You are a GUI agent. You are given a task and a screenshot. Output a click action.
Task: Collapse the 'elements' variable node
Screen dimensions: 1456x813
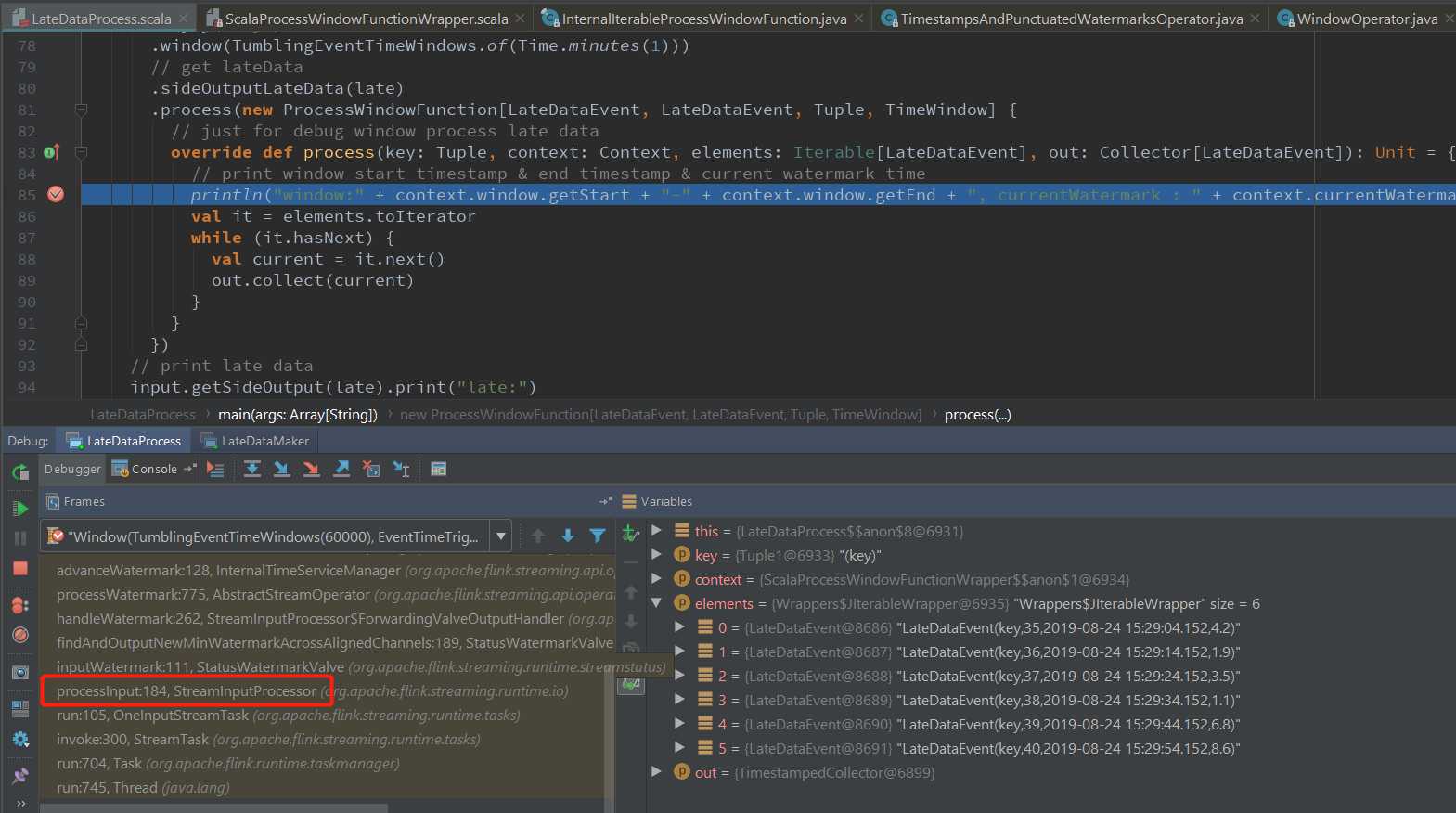click(657, 602)
